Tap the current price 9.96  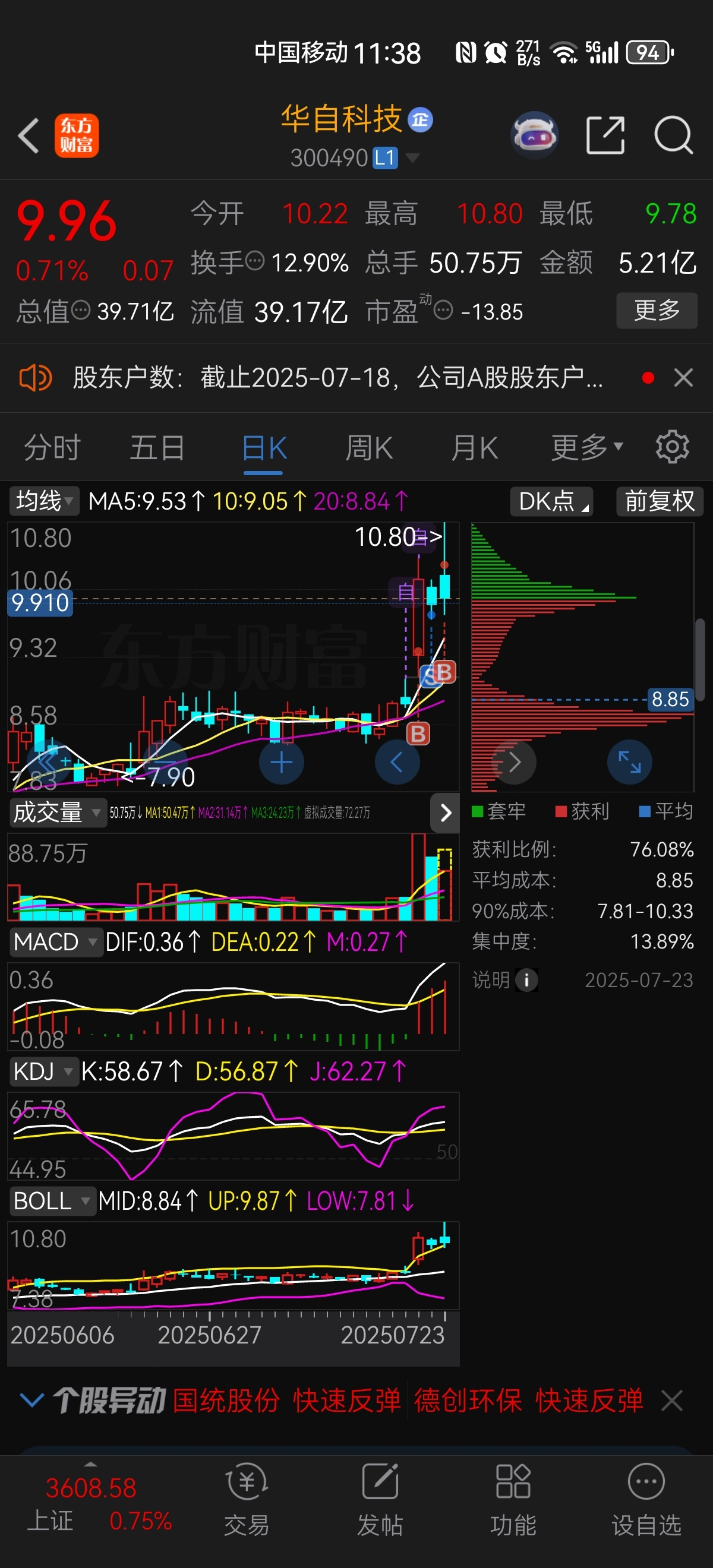pyautogui.click(x=67, y=221)
